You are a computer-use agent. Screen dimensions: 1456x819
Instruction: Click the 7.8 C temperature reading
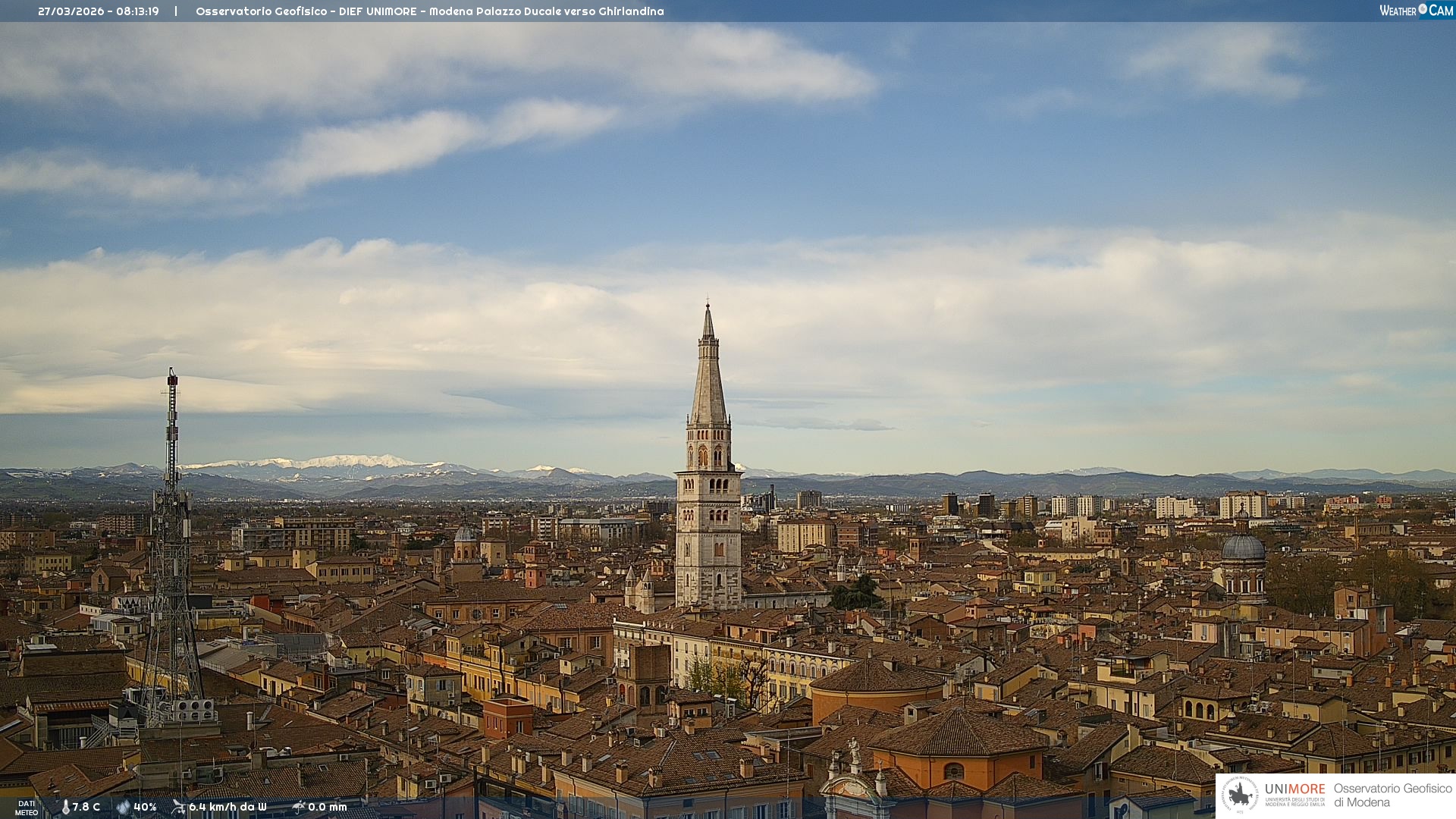[x=86, y=807]
